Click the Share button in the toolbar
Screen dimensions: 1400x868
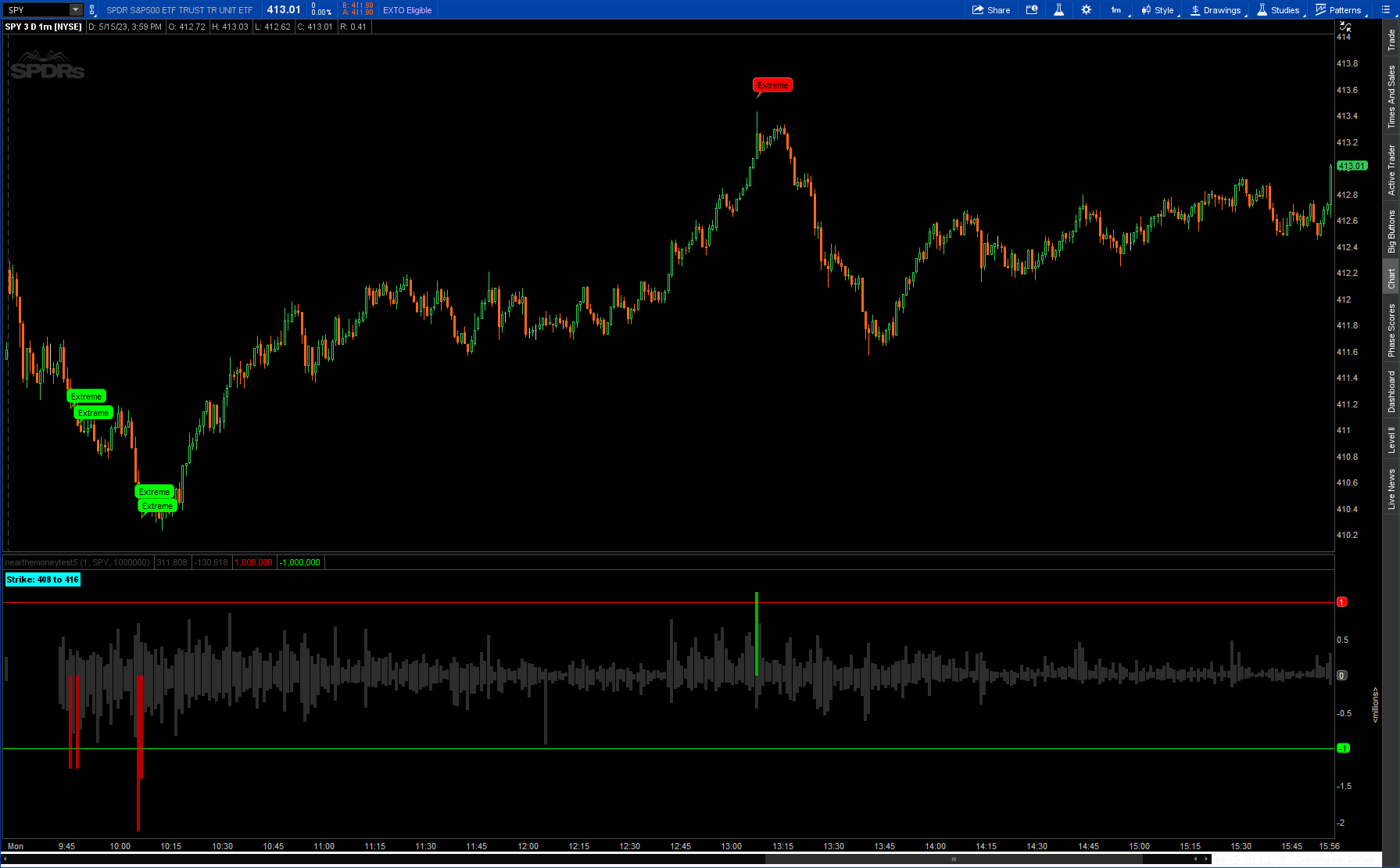pos(990,10)
